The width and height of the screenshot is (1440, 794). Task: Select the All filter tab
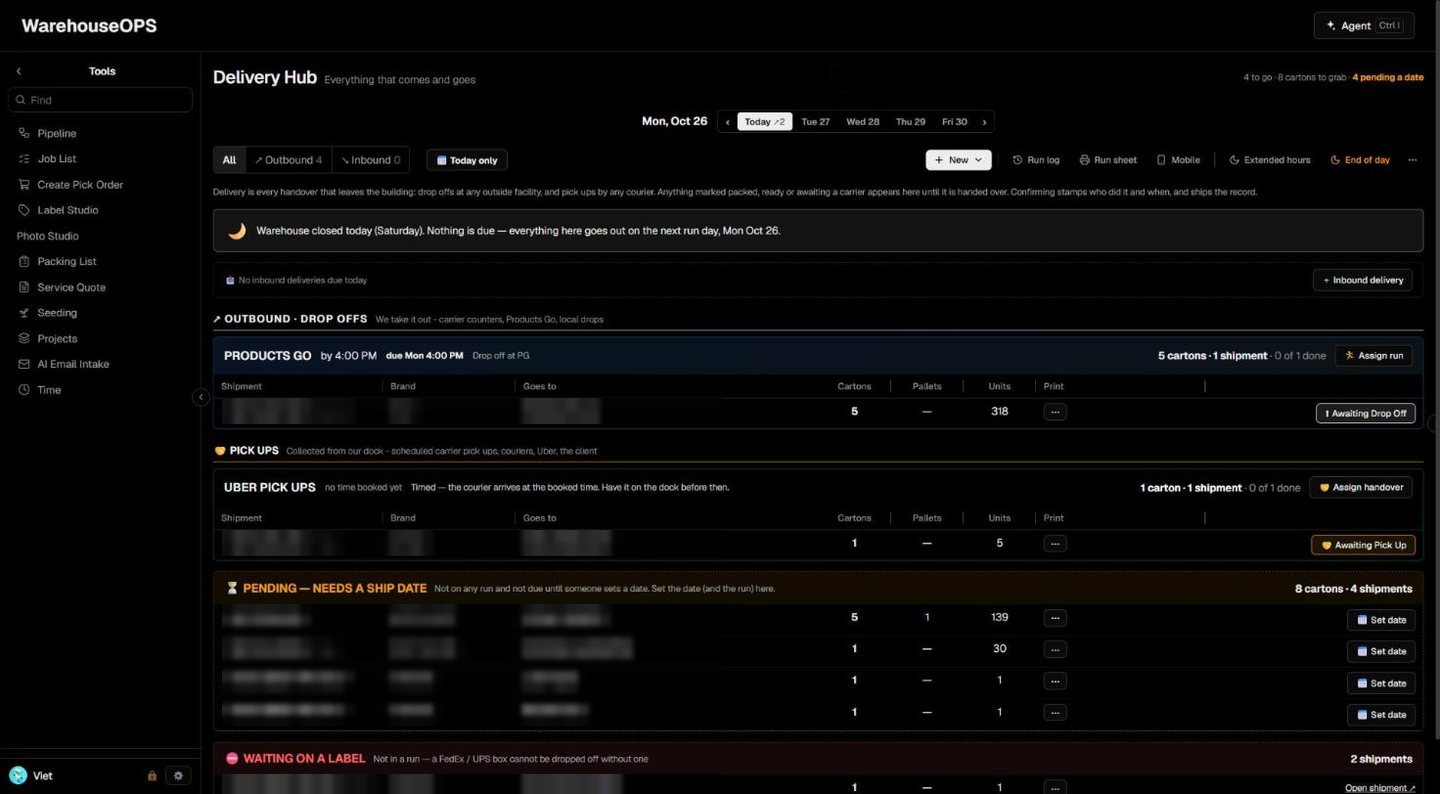point(229,160)
